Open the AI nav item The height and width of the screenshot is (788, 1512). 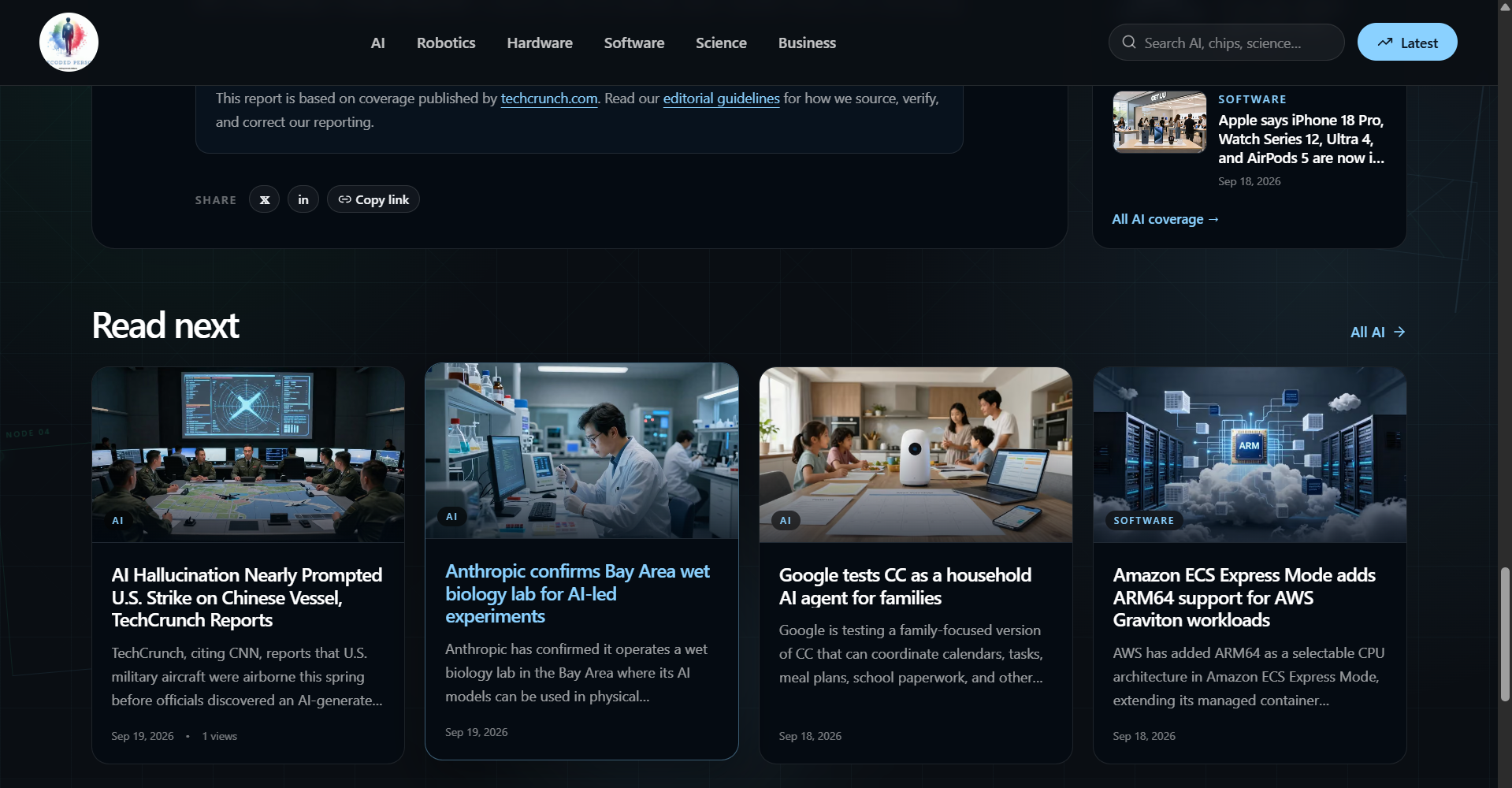click(x=378, y=43)
